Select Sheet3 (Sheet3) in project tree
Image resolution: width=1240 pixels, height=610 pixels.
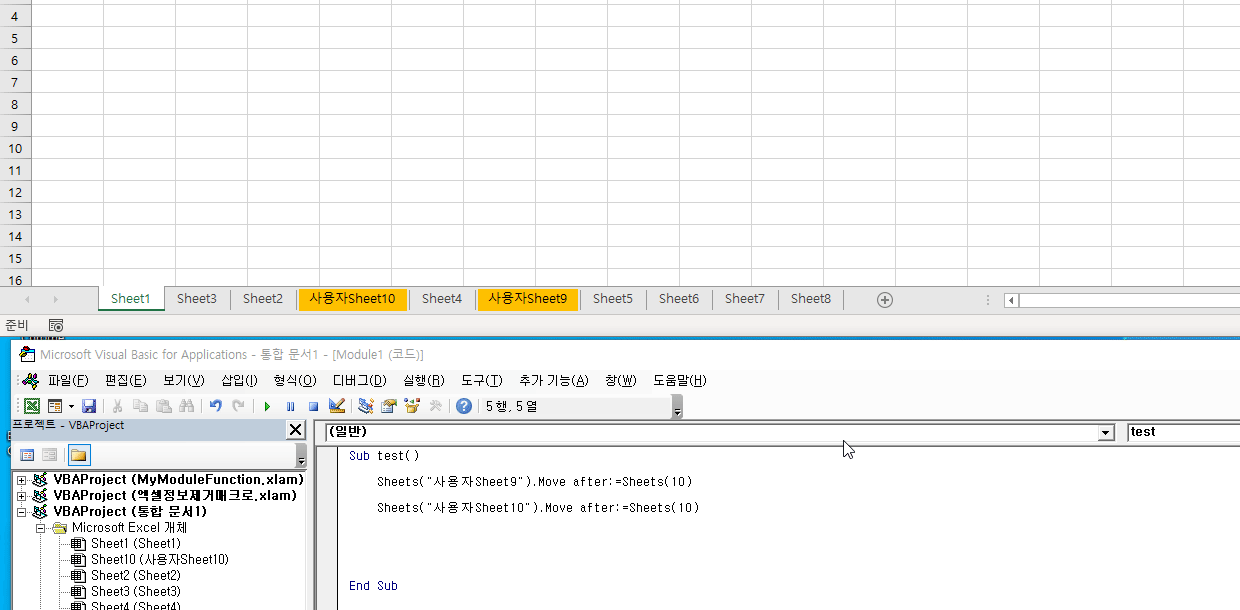pos(136,592)
